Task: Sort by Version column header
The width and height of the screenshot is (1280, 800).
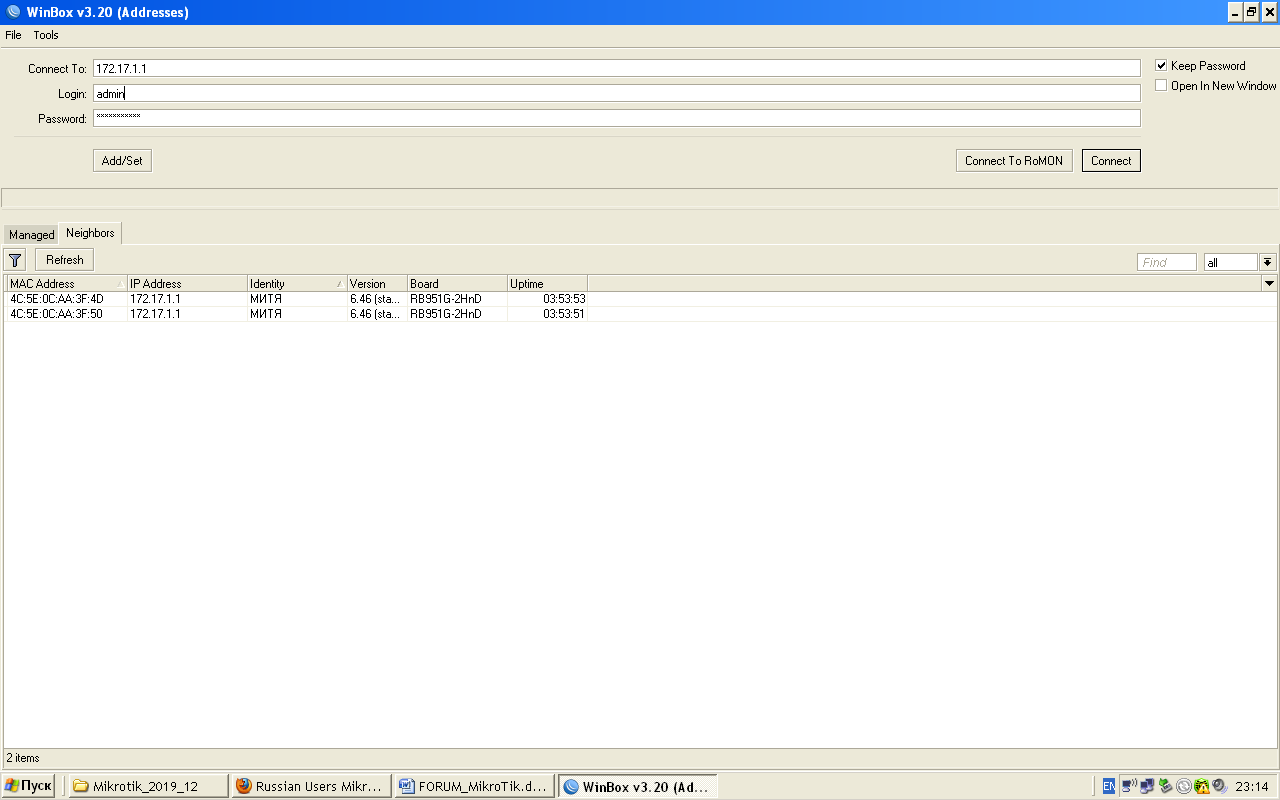Action: pos(377,284)
